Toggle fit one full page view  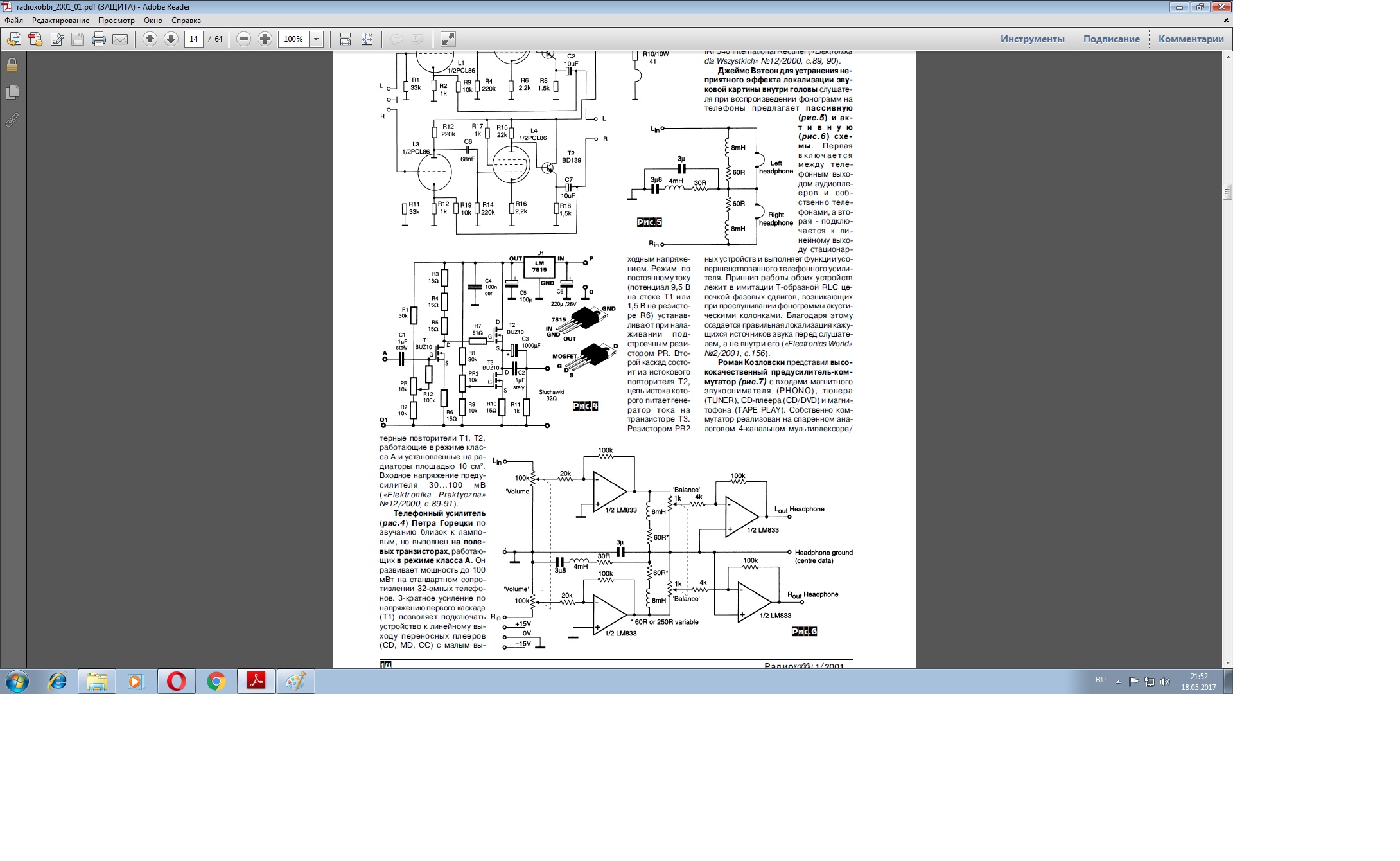pyautogui.click(x=367, y=39)
